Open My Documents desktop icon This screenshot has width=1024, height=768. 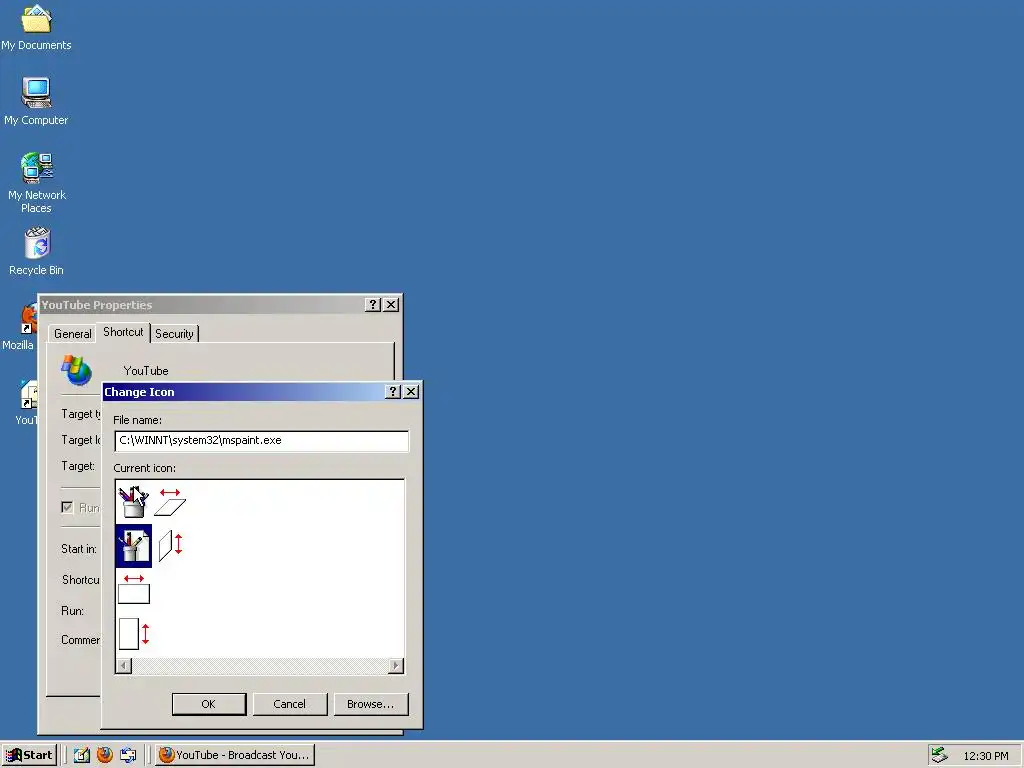[x=36, y=27]
